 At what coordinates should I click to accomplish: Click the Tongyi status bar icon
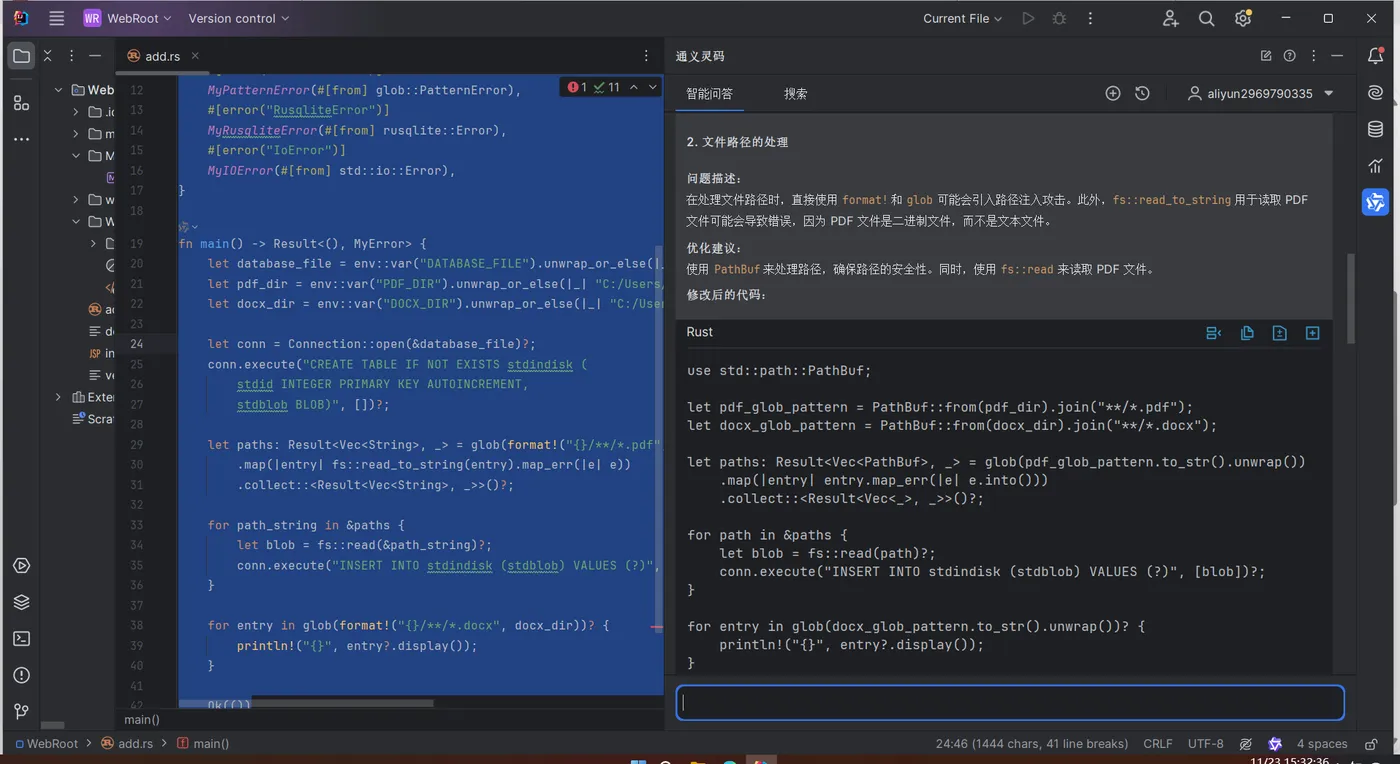(1275, 744)
